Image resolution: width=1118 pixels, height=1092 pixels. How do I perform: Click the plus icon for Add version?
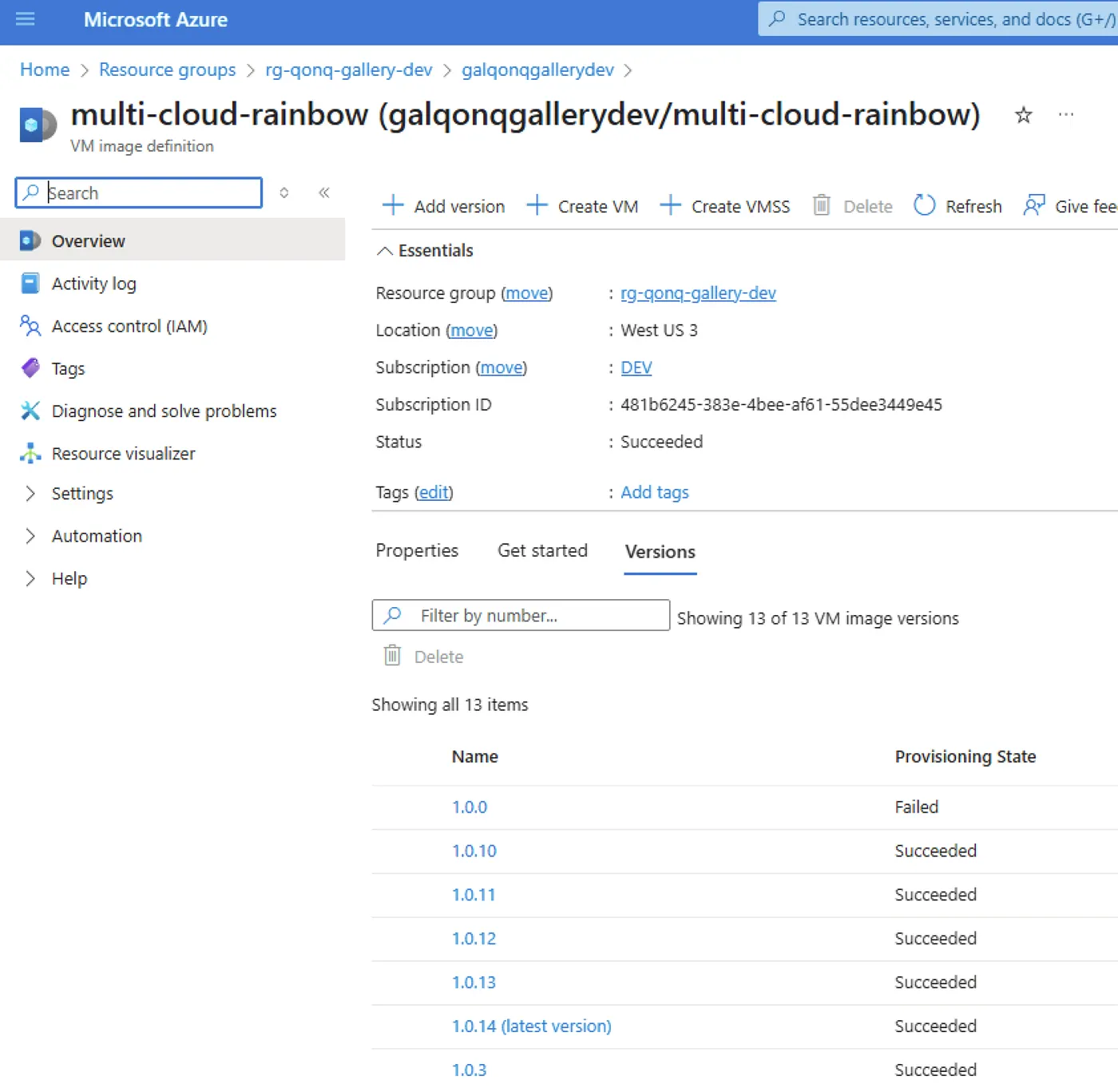(393, 205)
